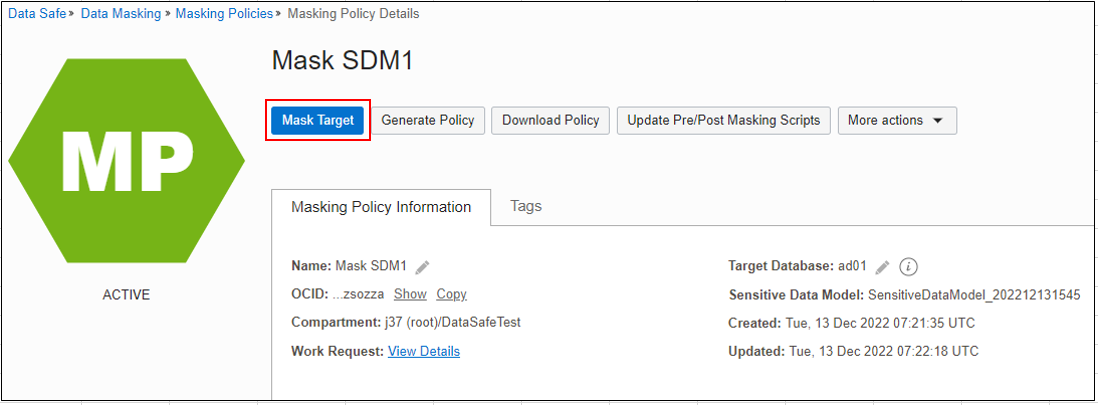Image resolution: width=1098 pixels, height=405 pixels.
Task: Click the Generate Policy button
Action: pyautogui.click(x=428, y=121)
